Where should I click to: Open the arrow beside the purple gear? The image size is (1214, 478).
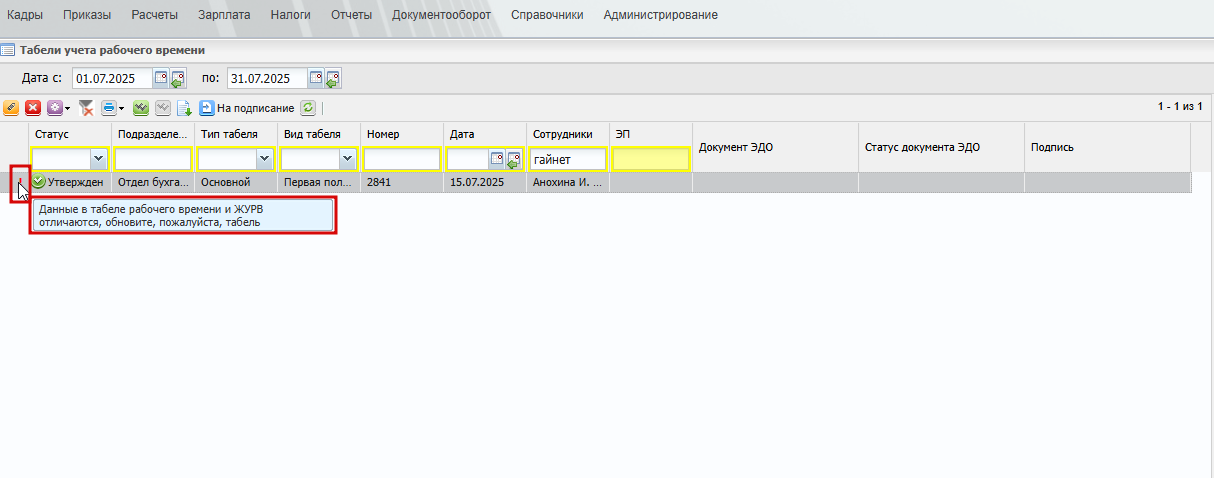[x=67, y=108]
